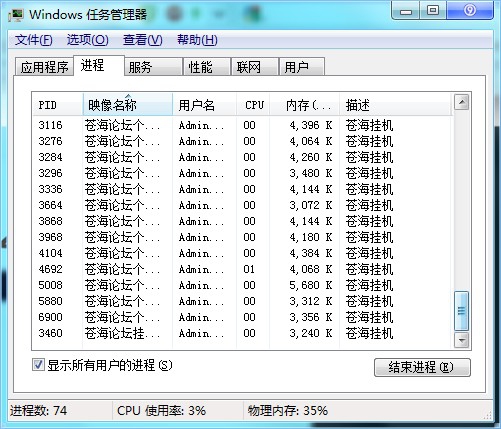Click the 进程数: 74 status entry
This screenshot has width=501, height=429.
click(x=39, y=411)
